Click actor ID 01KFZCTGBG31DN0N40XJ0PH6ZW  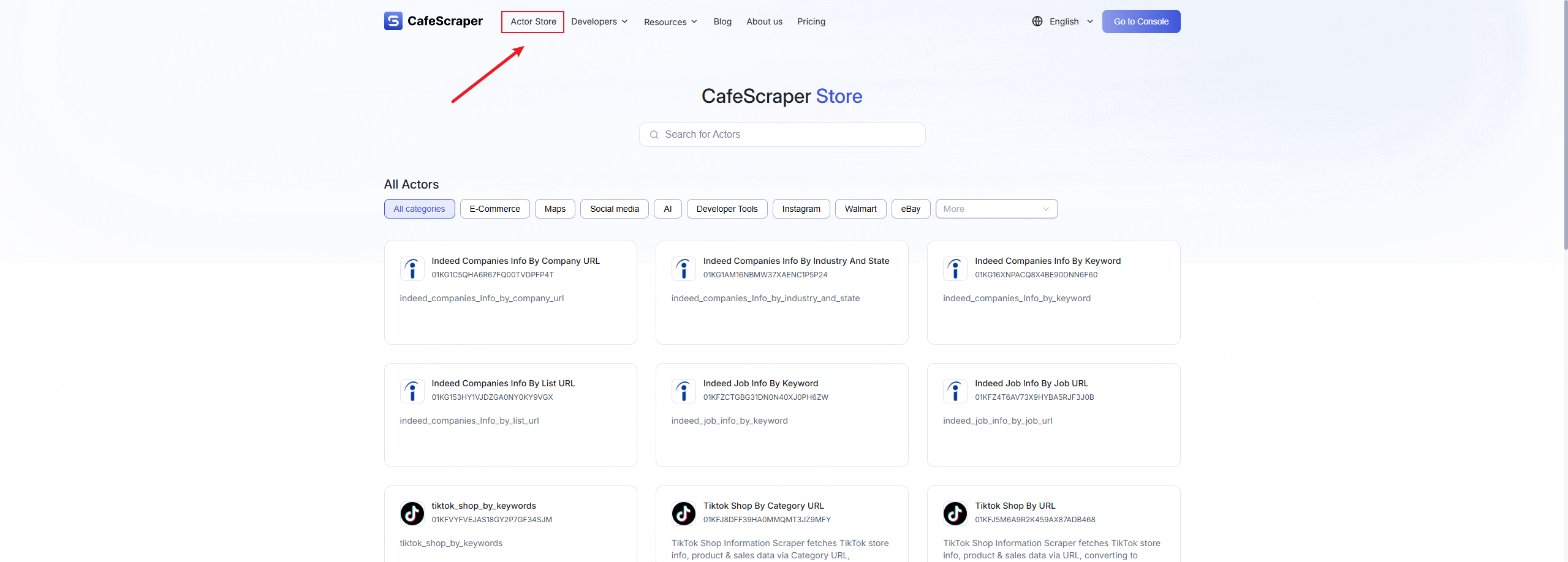[765, 397]
